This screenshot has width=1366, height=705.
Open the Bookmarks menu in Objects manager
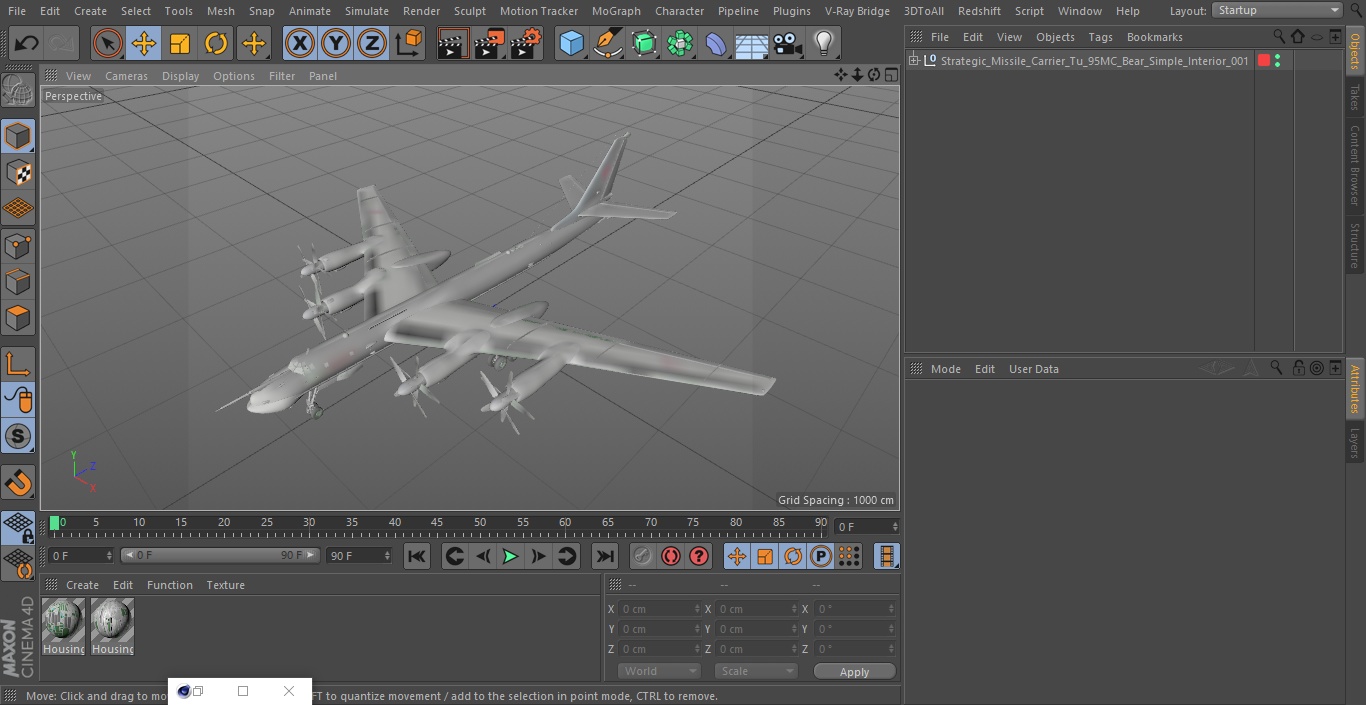pos(1154,37)
